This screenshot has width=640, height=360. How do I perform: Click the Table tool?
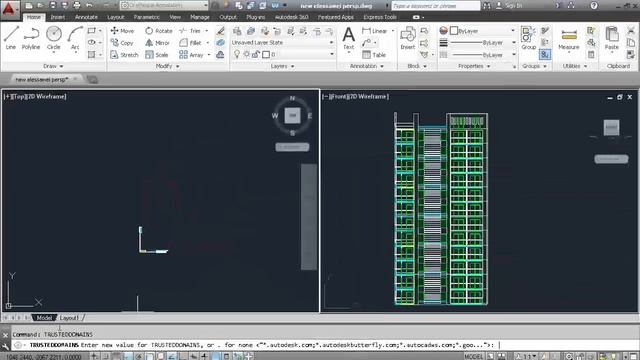pos(374,55)
